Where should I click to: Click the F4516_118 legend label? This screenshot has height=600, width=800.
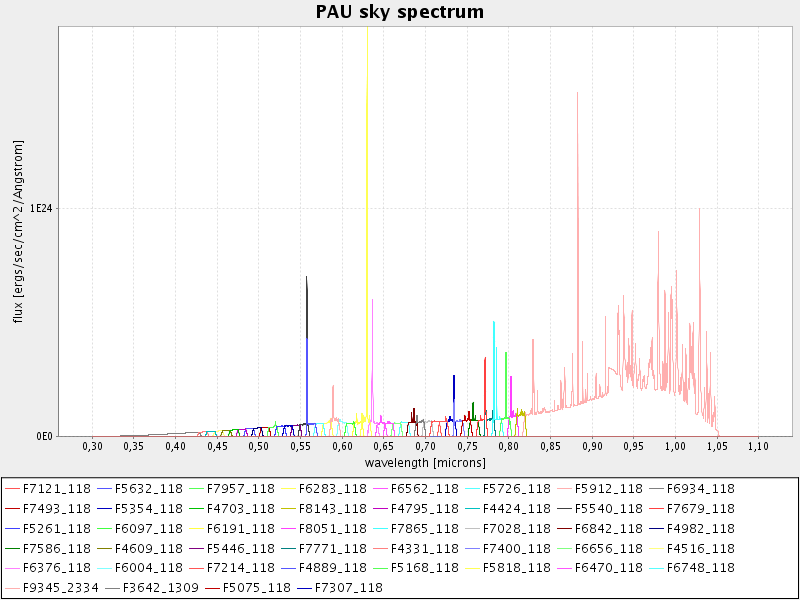click(700, 548)
